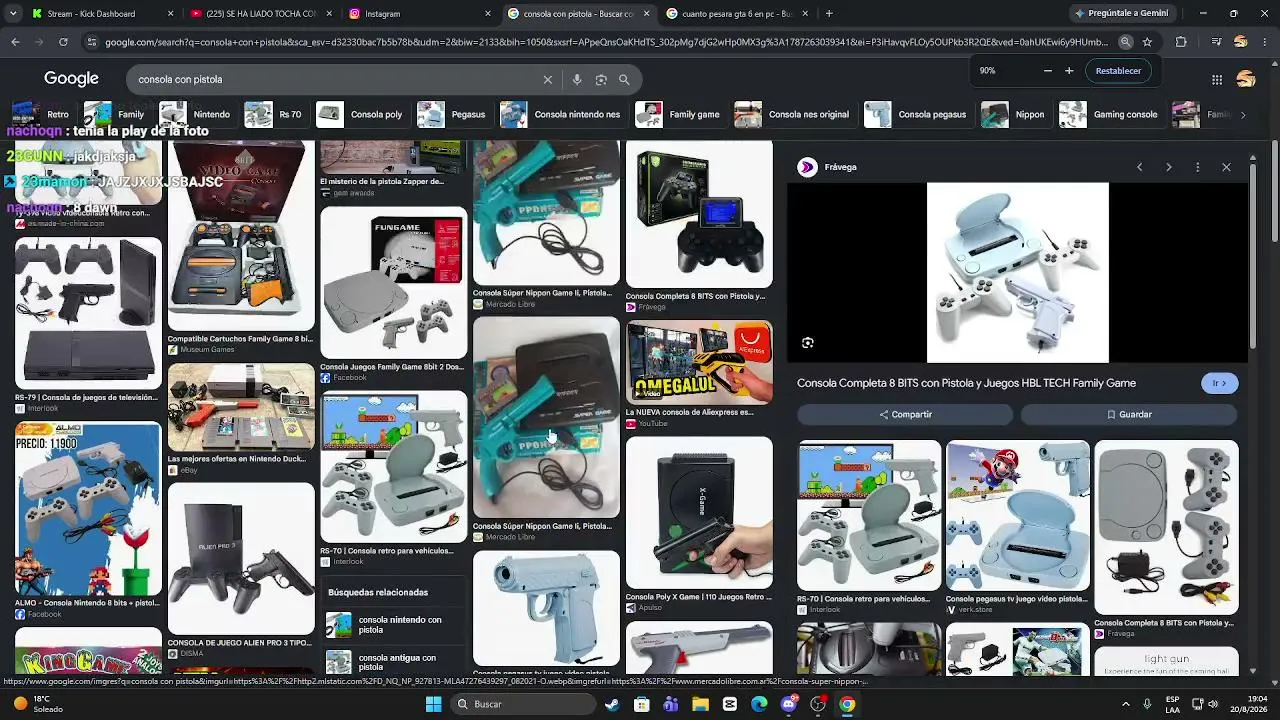Open a new browser tab
Viewport: 1280px width, 720px height.
(829, 14)
